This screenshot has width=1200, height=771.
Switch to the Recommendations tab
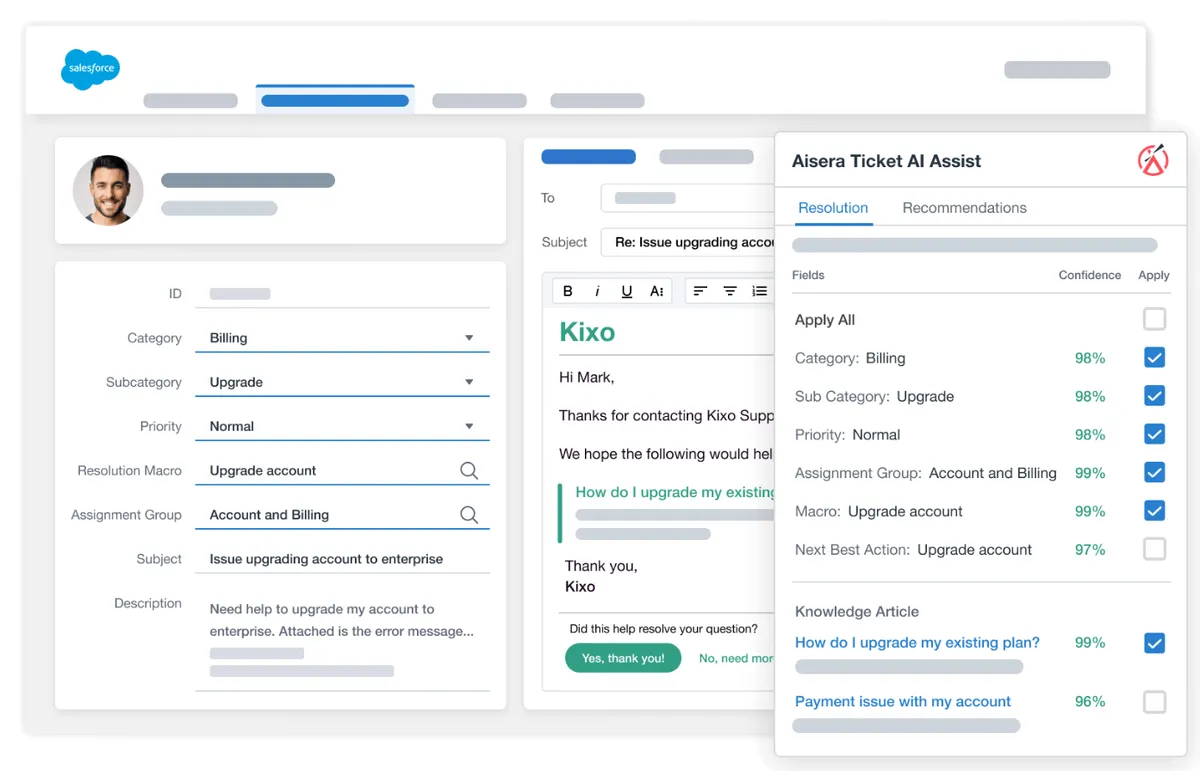[964, 208]
